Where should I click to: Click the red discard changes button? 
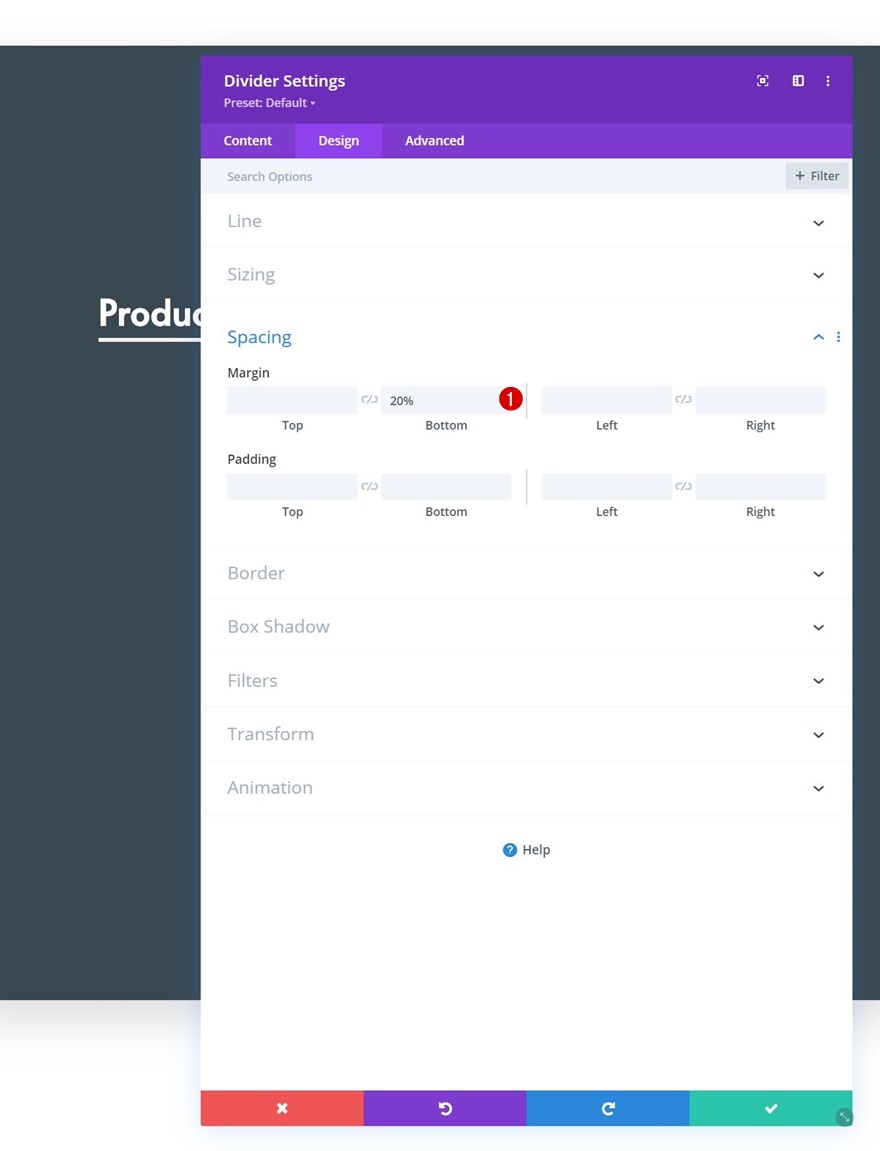pyautogui.click(x=282, y=1108)
